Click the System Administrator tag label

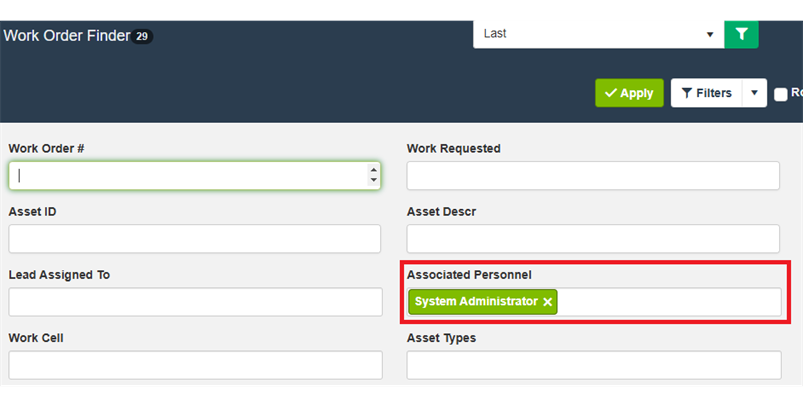pos(475,302)
